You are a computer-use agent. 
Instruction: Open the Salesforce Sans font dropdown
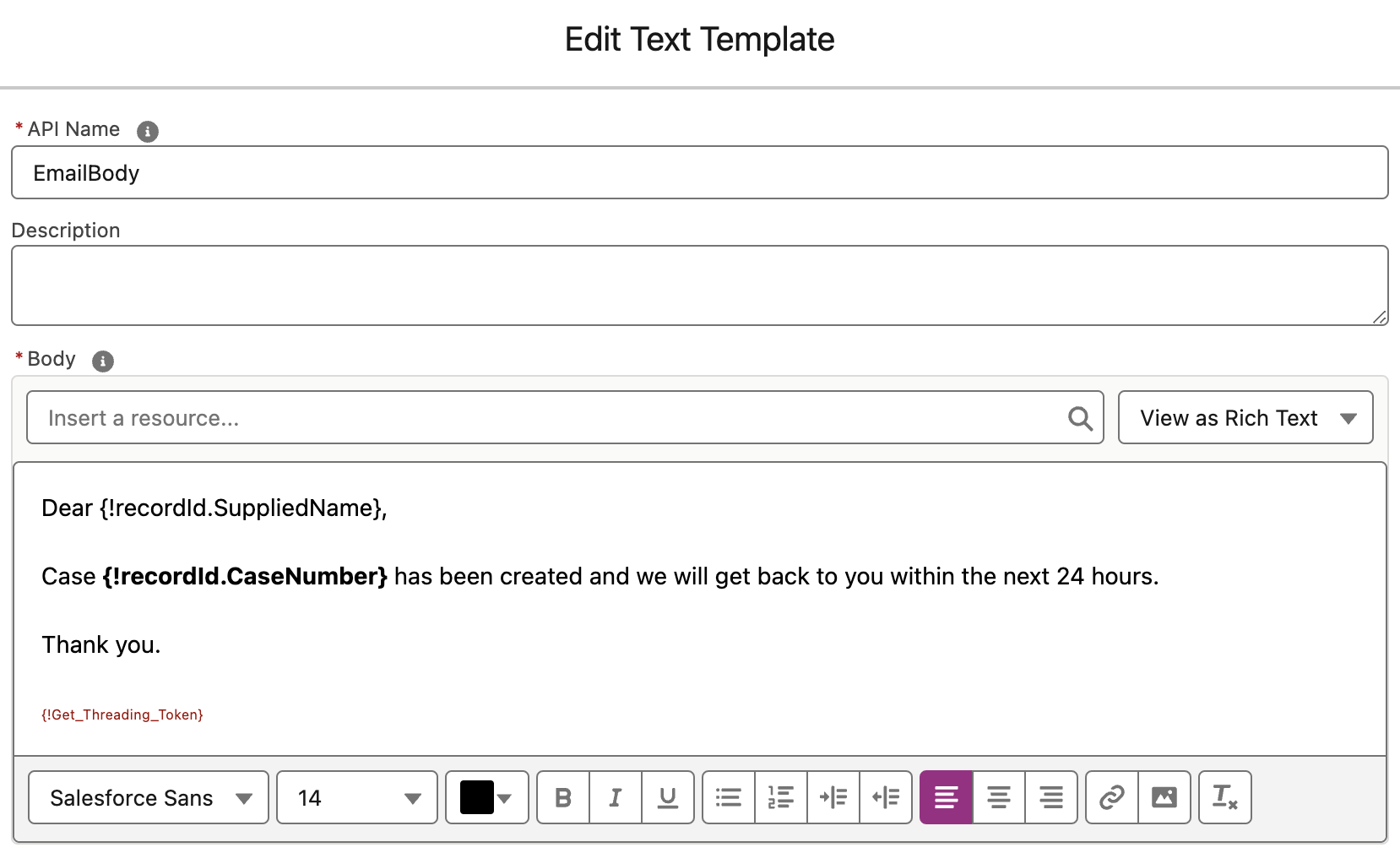[147, 797]
